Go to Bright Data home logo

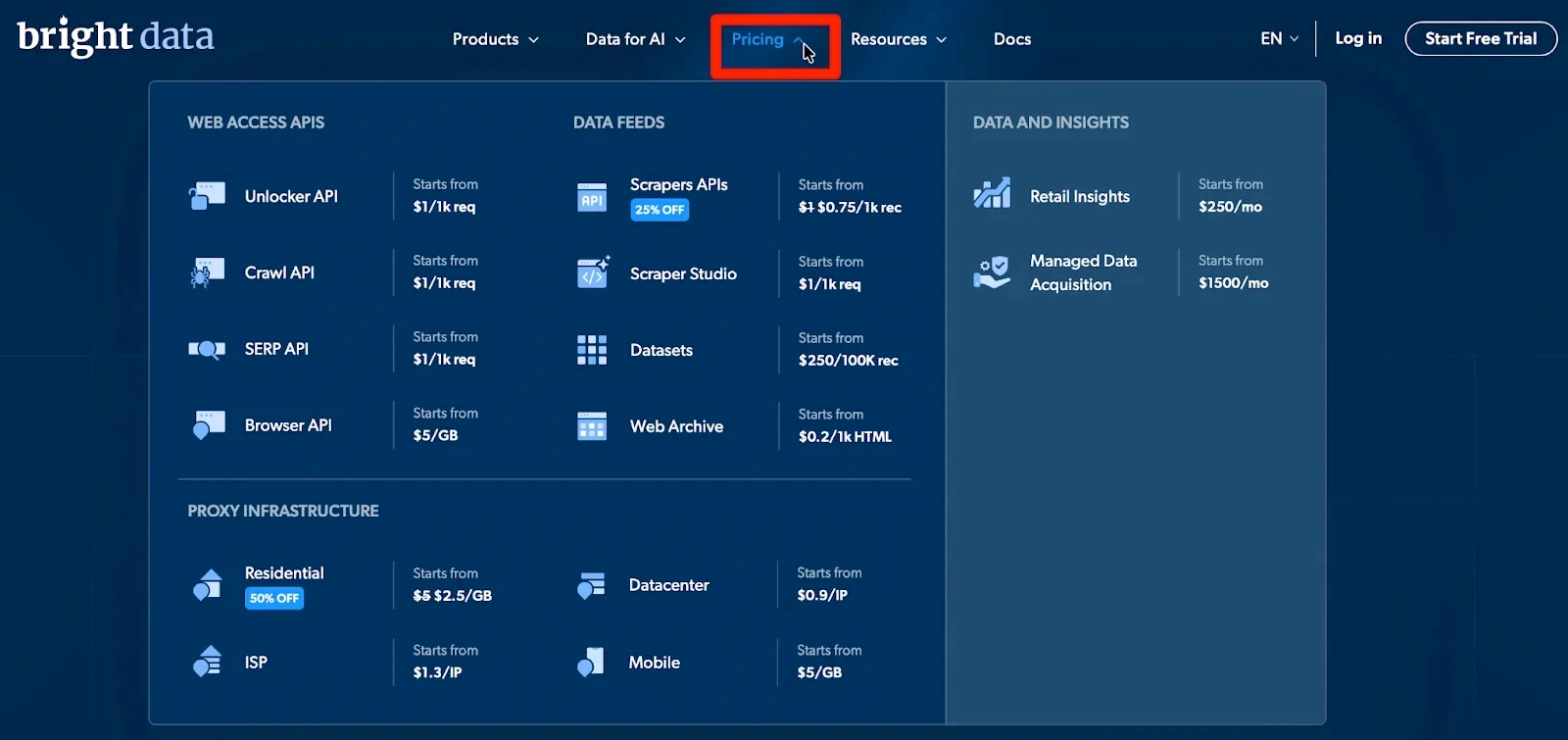(116, 37)
